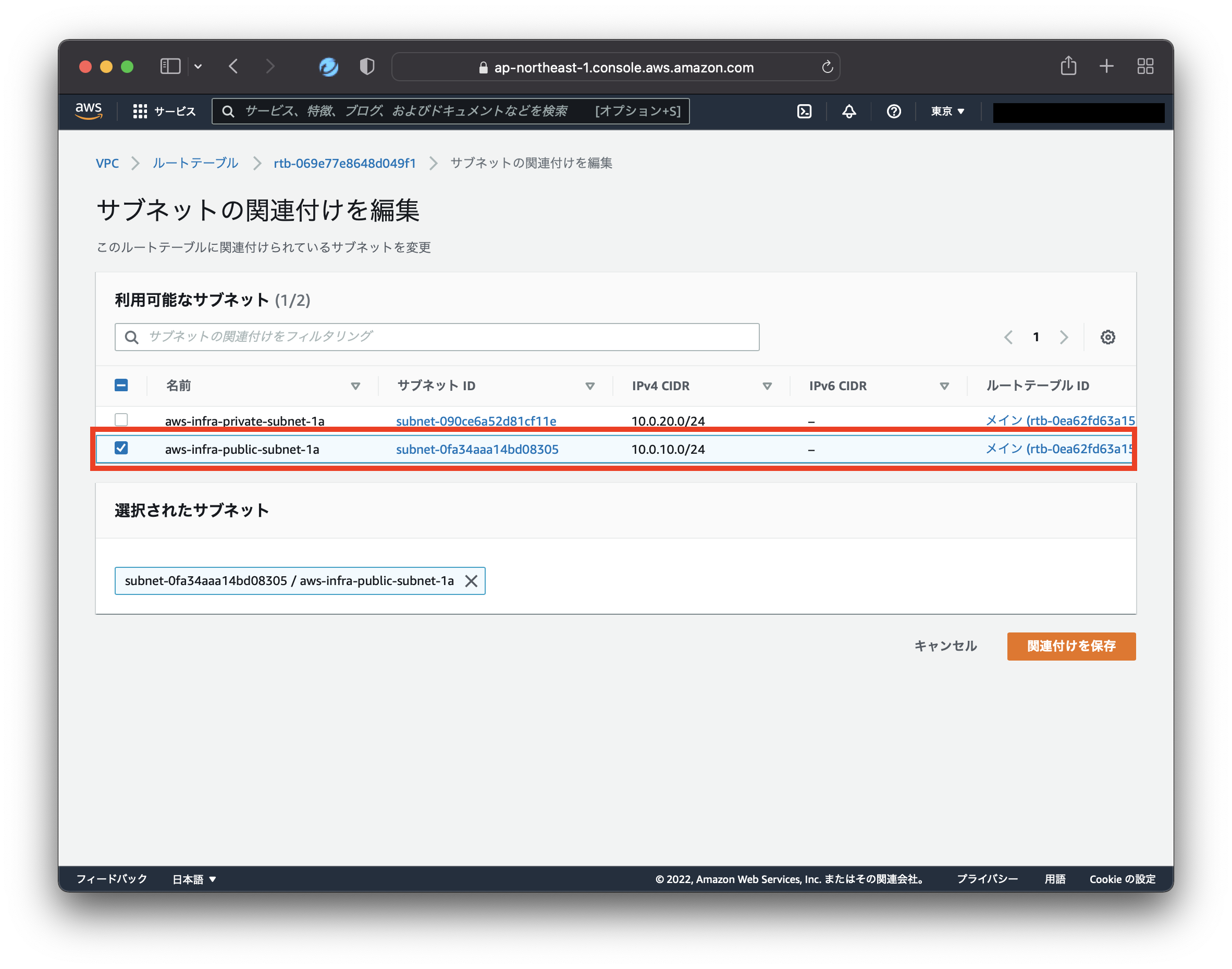Open VPC breadcrumb link
This screenshot has width=1232, height=969.
click(x=107, y=164)
